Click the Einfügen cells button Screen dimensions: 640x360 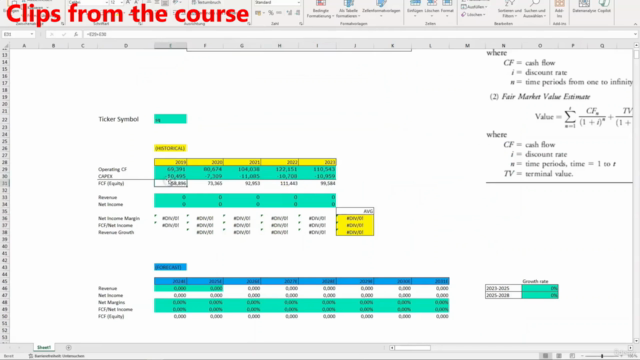[415, 9]
